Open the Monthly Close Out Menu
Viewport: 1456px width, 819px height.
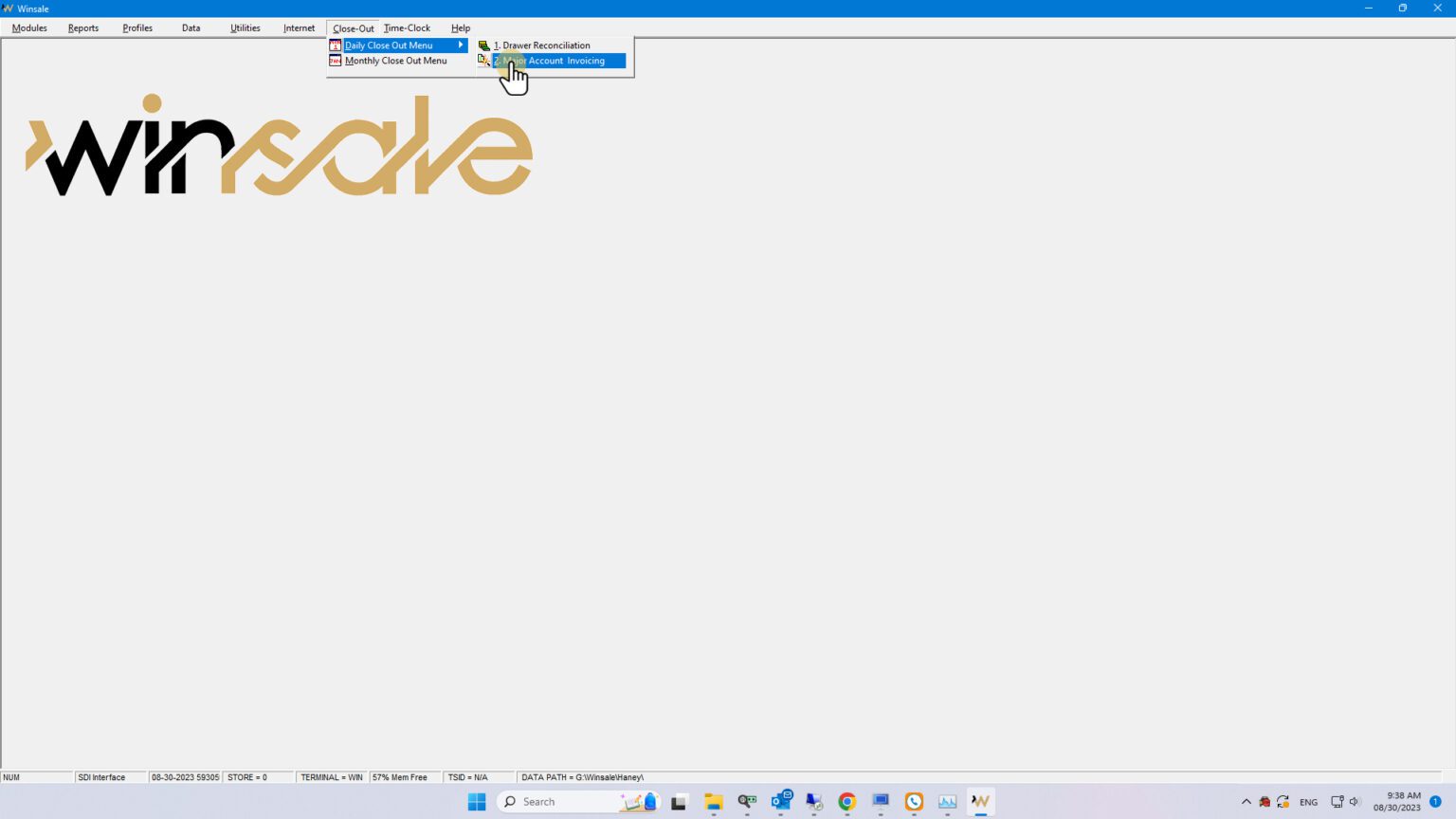[395, 61]
